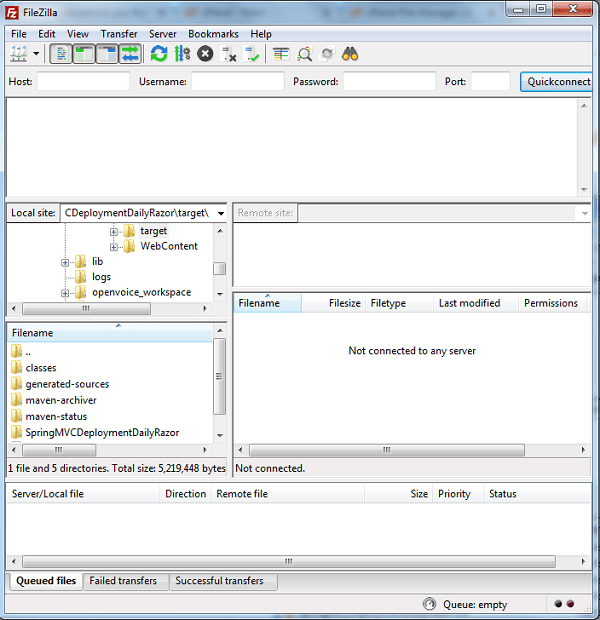Toggle synchronized browsing
The image size is (600, 620).
tap(327, 54)
